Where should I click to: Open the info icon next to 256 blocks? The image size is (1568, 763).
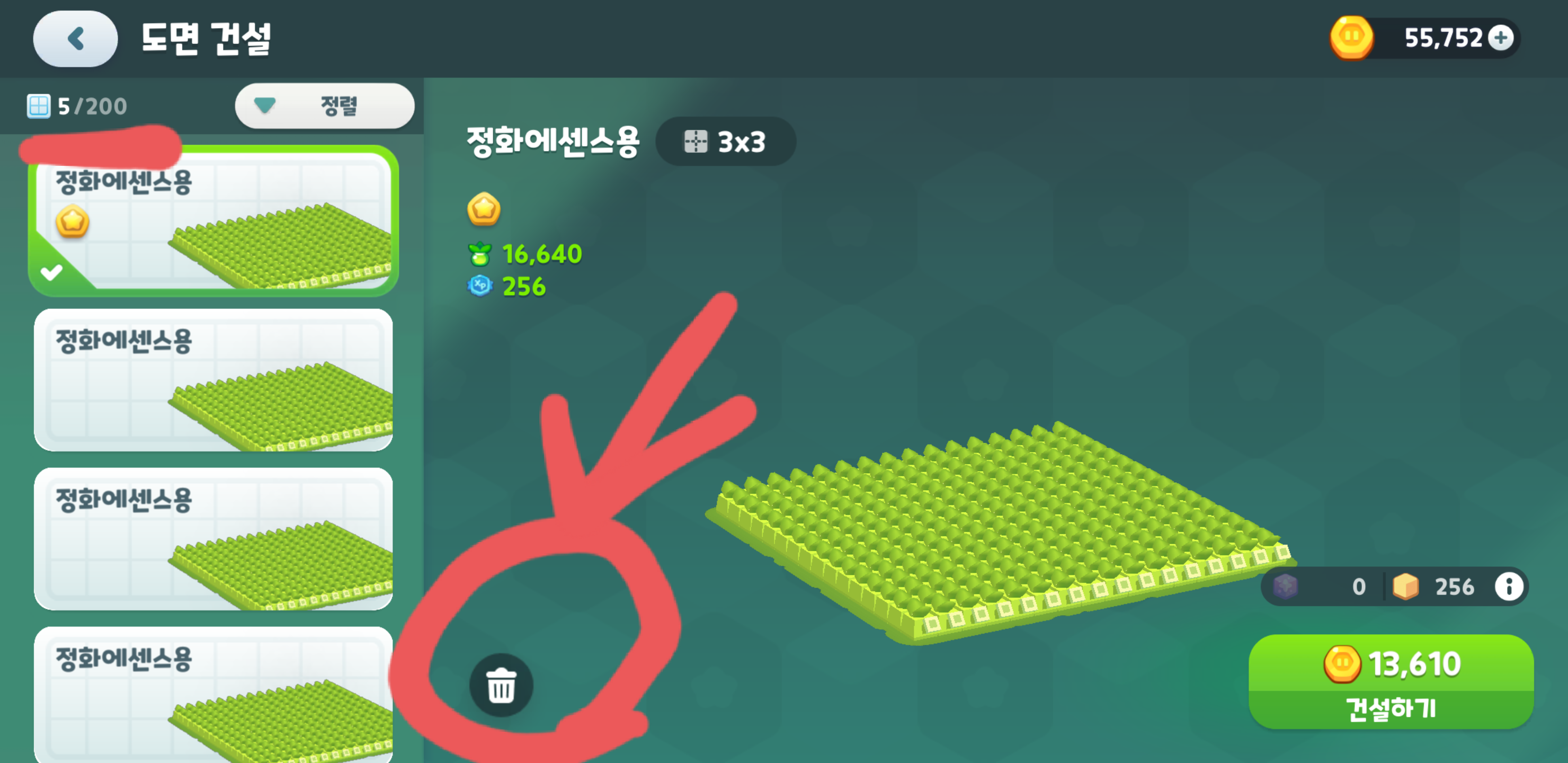(x=1508, y=587)
